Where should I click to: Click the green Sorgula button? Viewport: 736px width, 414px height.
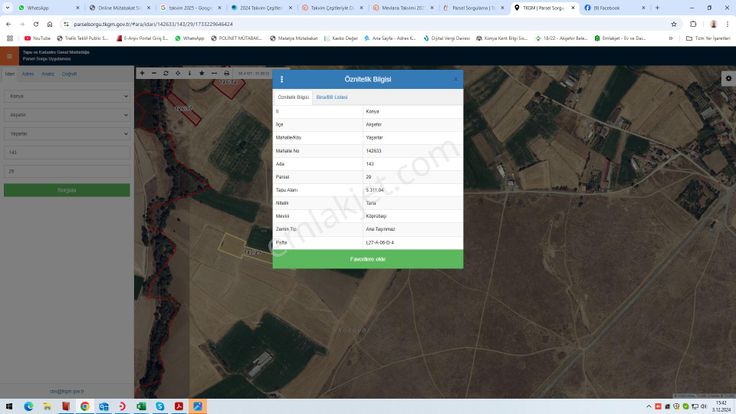67,190
